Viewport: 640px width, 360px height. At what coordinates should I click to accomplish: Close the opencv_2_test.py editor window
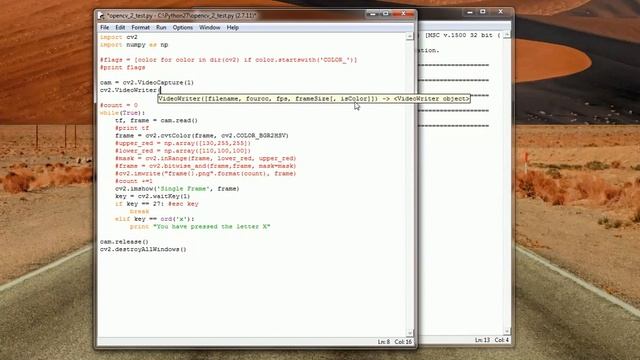point(403,14)
